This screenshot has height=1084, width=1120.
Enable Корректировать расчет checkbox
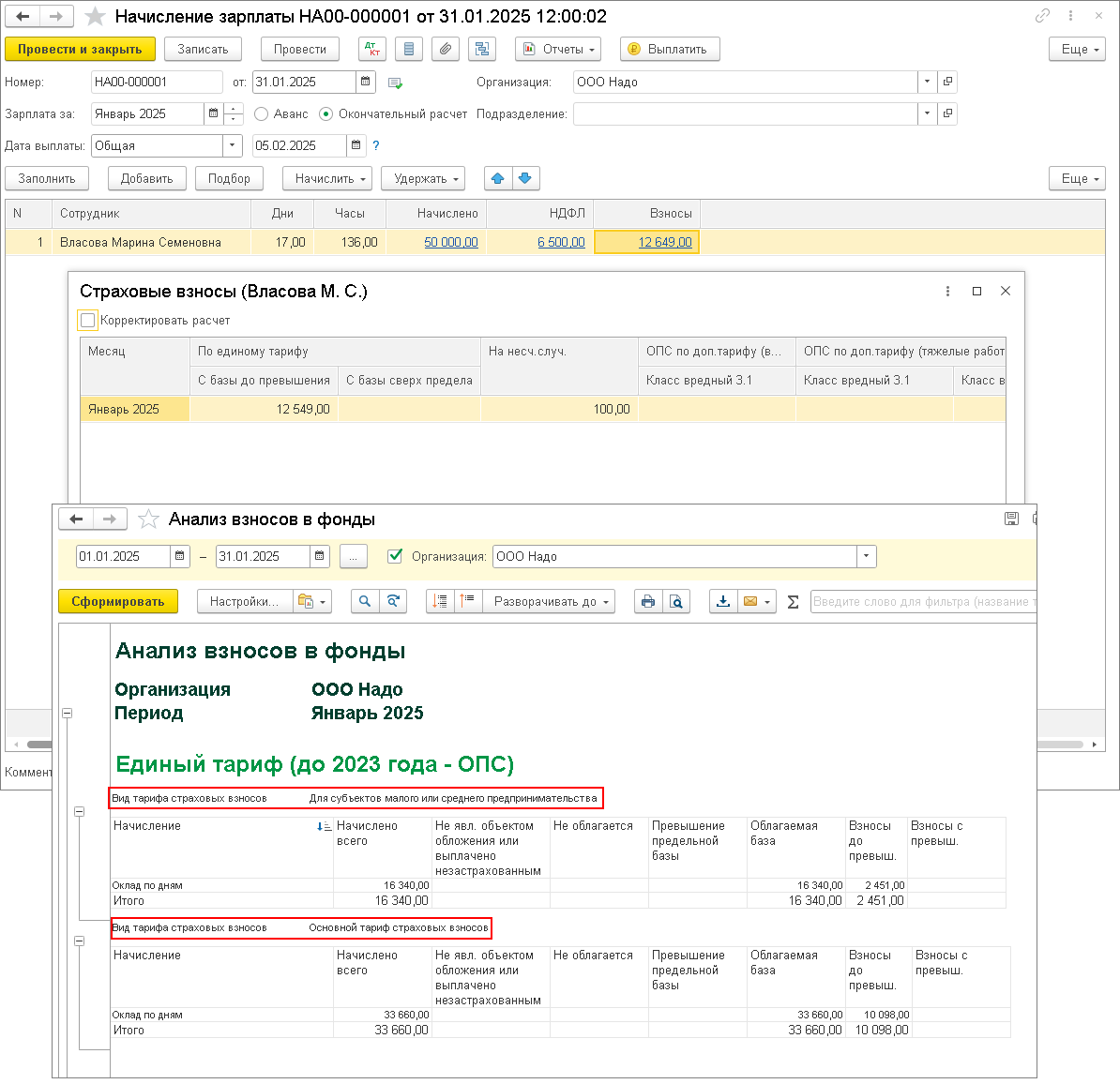pos(88,321)
